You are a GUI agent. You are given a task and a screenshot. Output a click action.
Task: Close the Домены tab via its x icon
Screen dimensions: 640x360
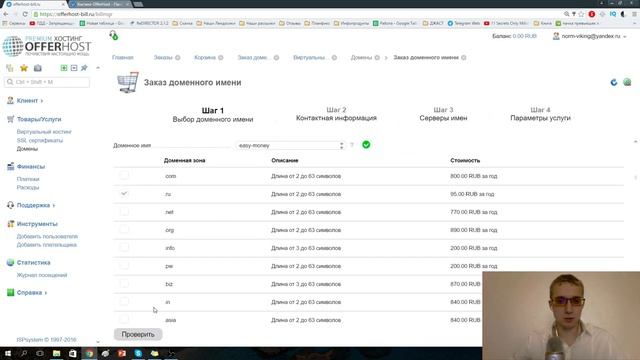[x=377, y=58]
